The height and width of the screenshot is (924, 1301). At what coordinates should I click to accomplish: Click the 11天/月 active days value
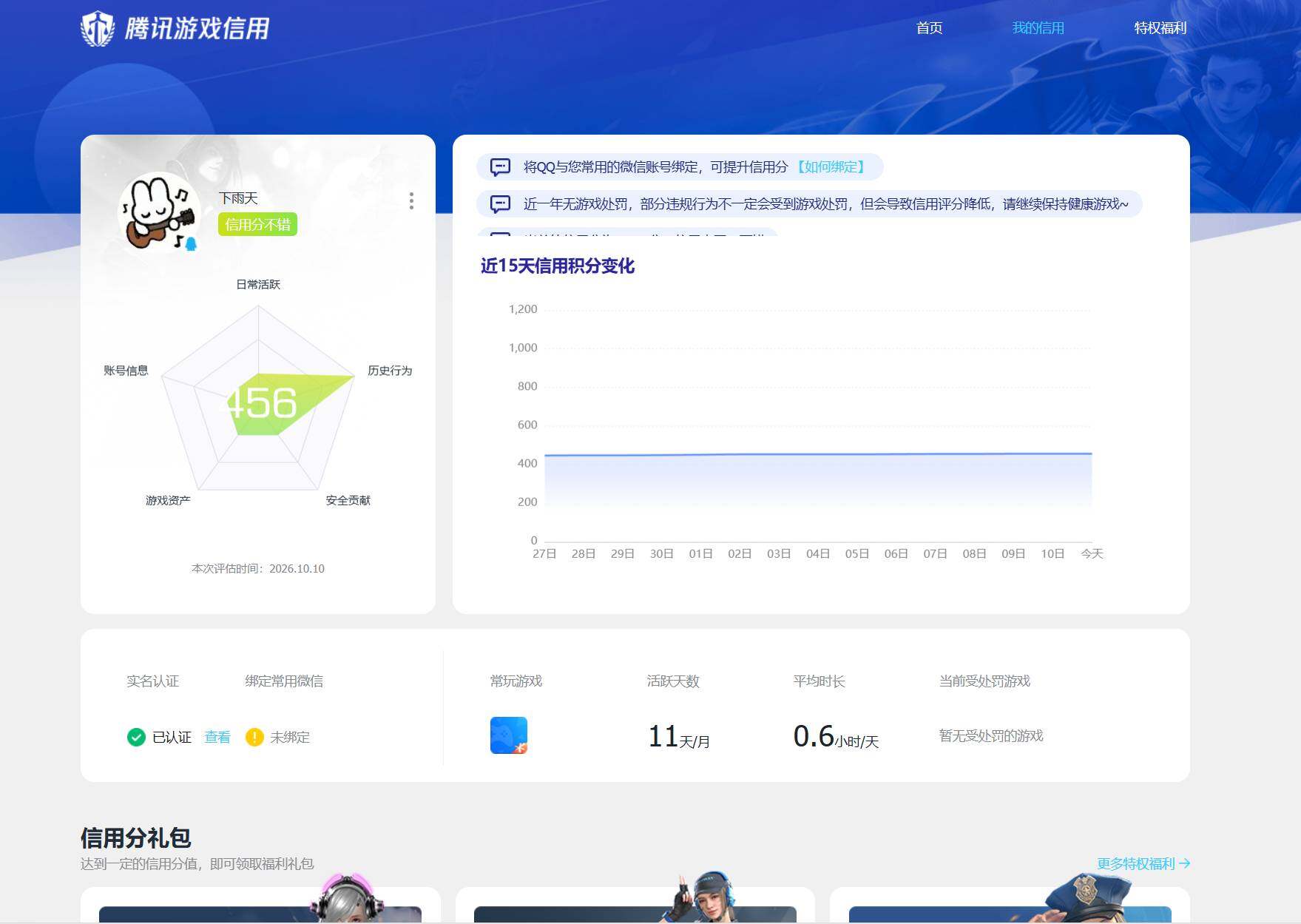point(679,737)
